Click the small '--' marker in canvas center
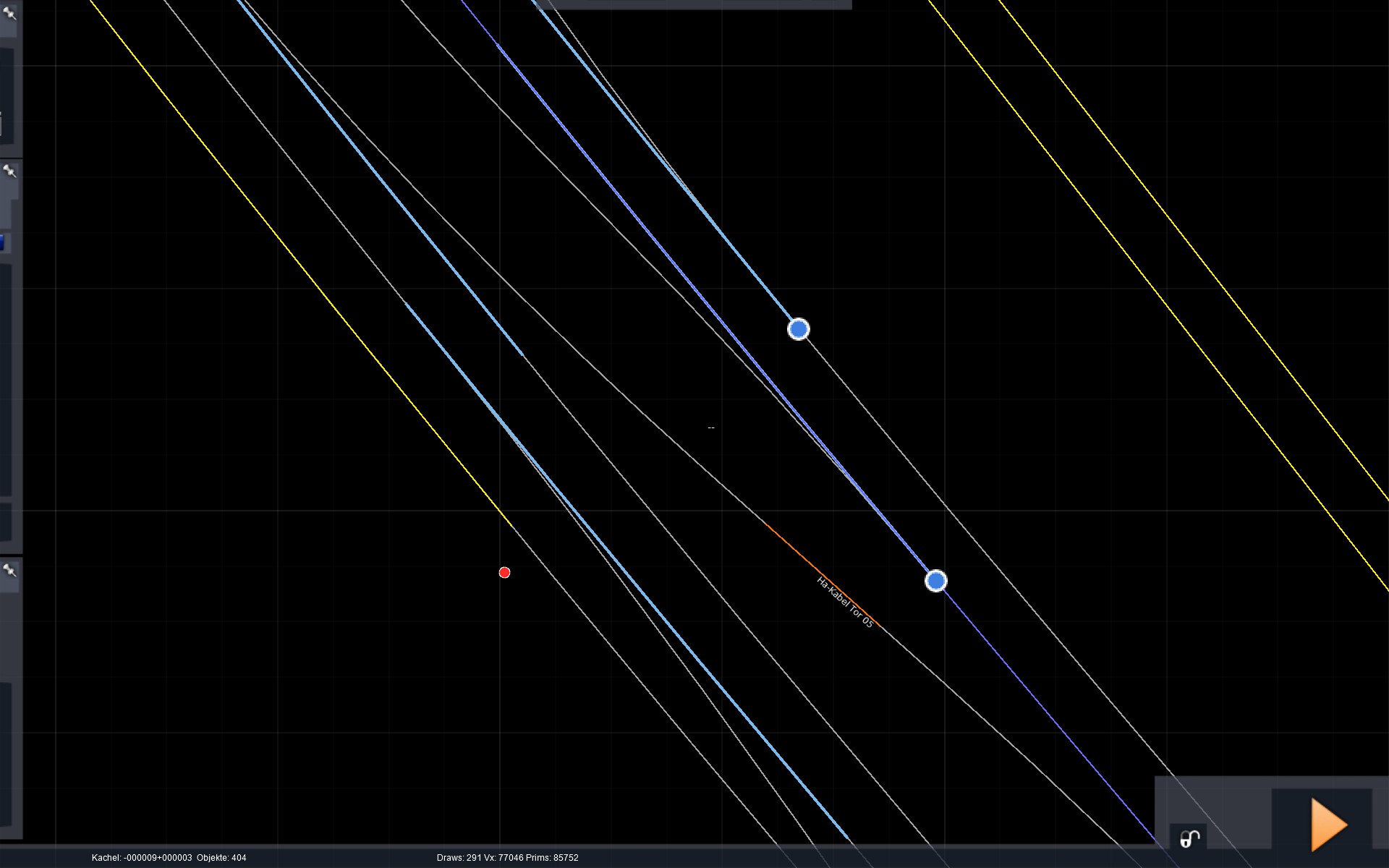This screenshot has width=1389, height=868. 710,427
